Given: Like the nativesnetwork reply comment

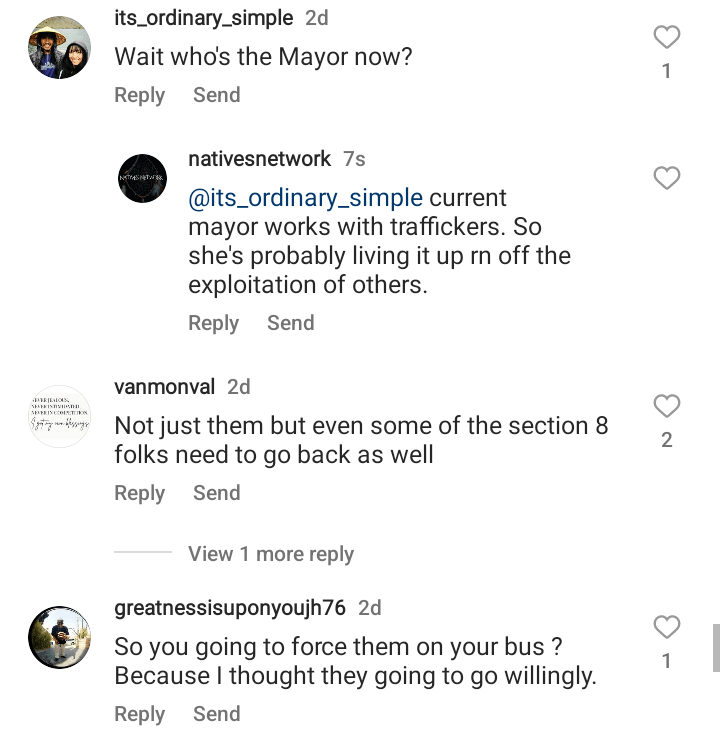Looking at the screenshot, I should (x=666, y=178).
